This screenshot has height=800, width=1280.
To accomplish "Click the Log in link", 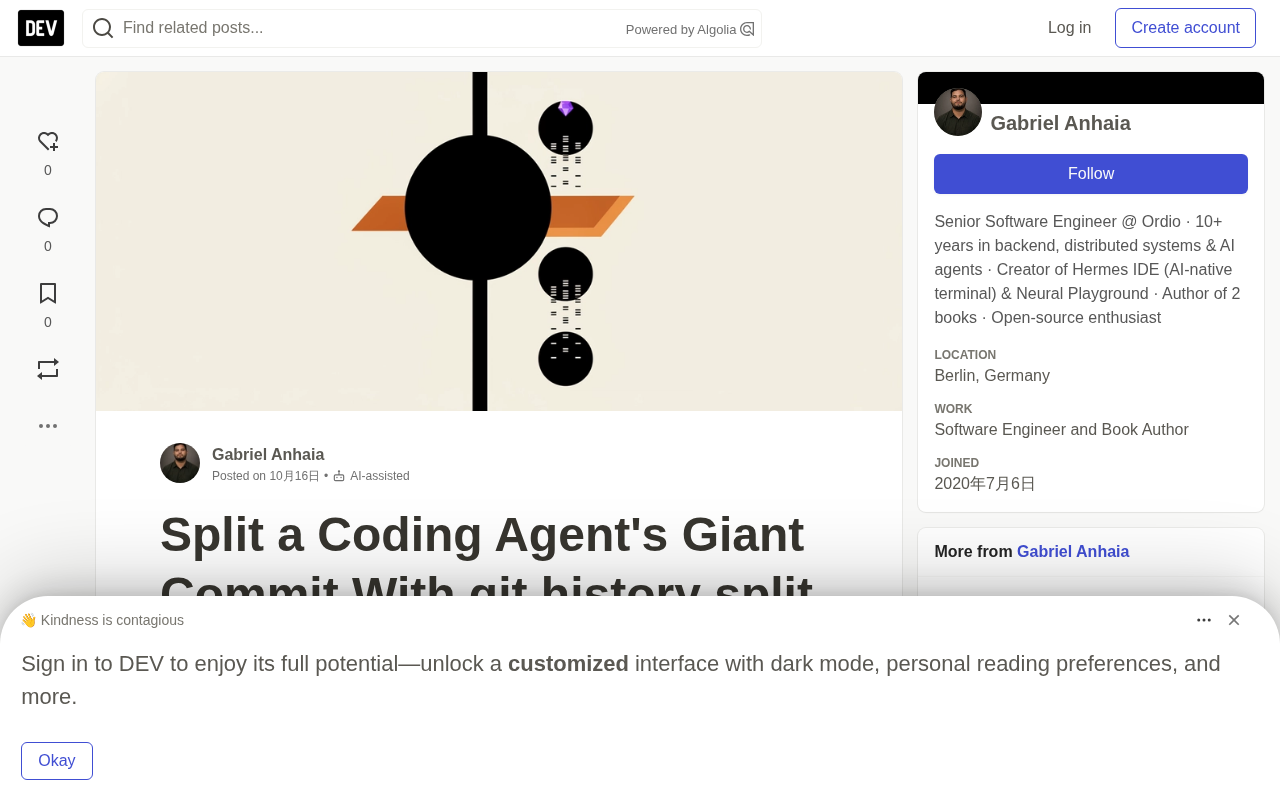I will tap(1069, 28).
